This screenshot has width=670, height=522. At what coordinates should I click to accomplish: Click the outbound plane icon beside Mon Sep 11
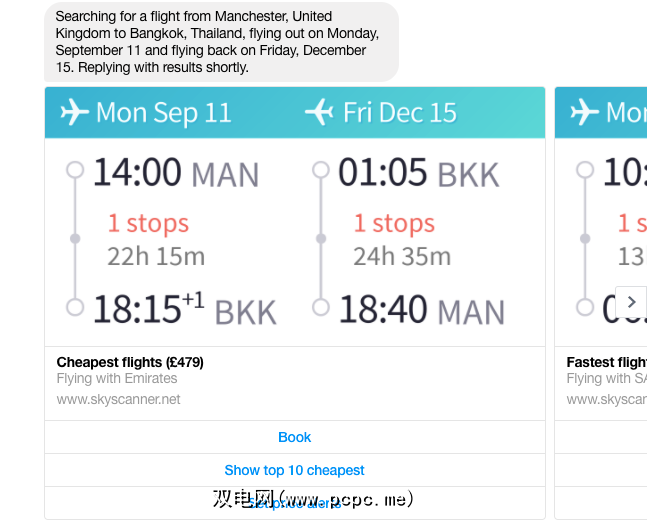tap(74, 113)
